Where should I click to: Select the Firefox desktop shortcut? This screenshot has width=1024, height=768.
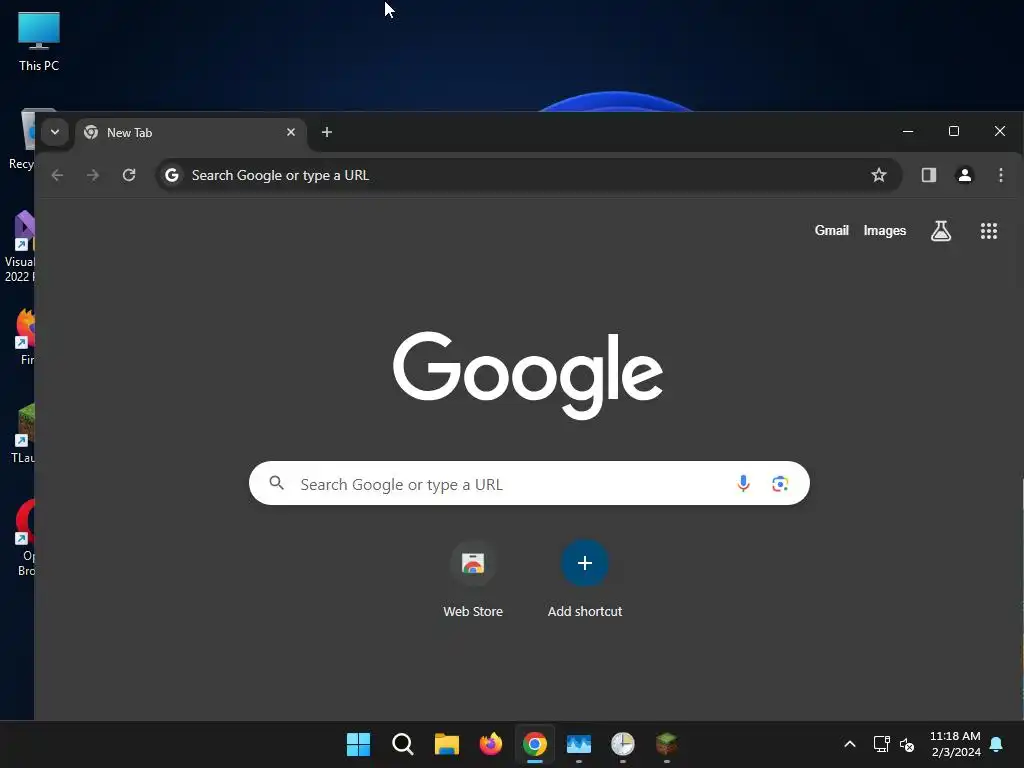pos(25,337)
